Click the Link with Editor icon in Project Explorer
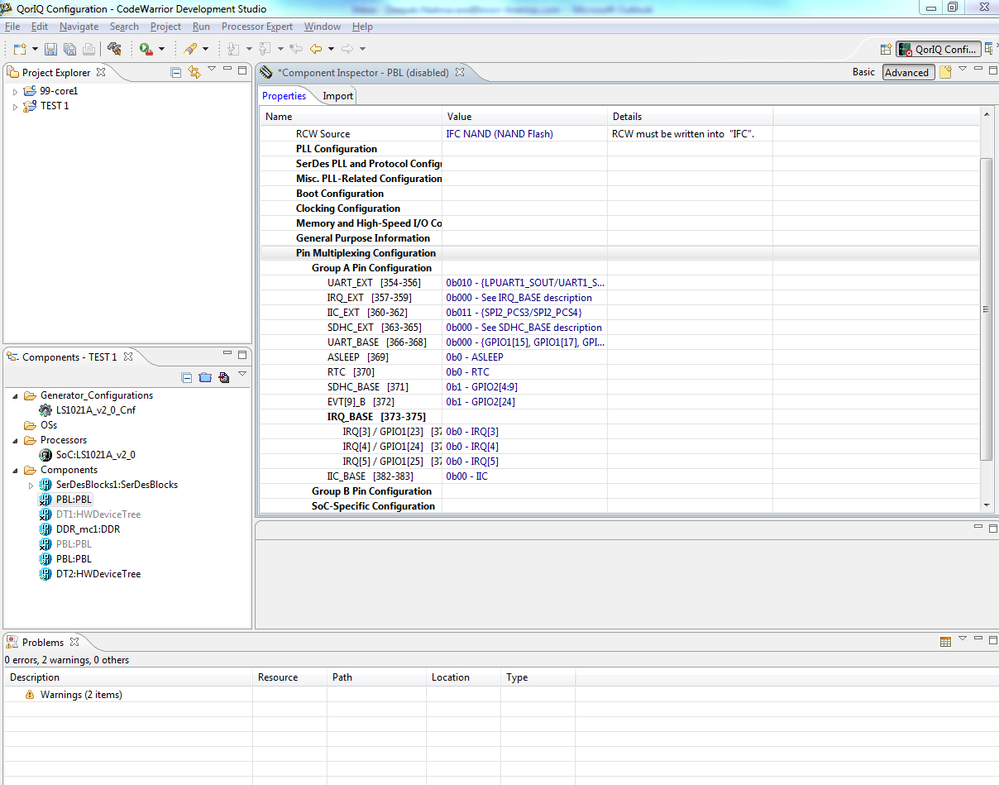999x785 pixels. 194,72
